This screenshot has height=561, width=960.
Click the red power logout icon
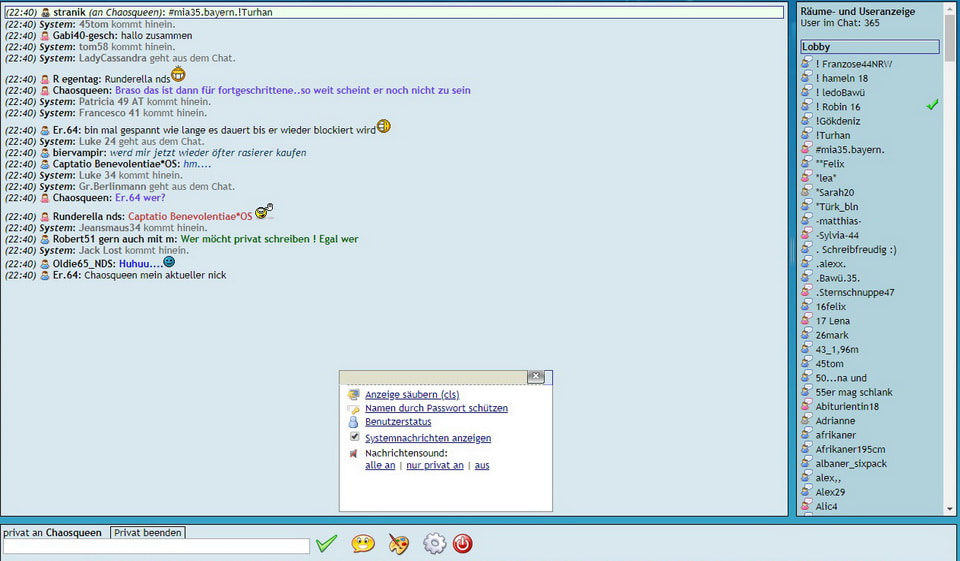tap(462, 544)
